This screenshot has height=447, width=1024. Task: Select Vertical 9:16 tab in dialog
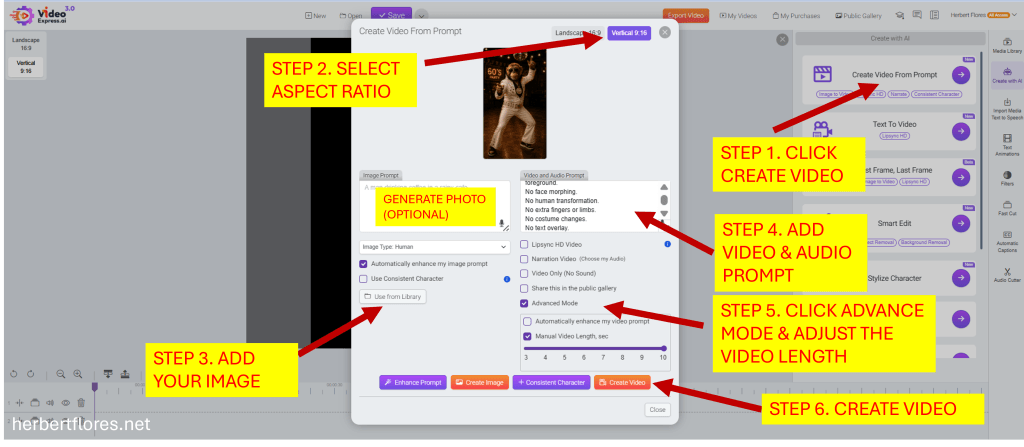point(629,33)
